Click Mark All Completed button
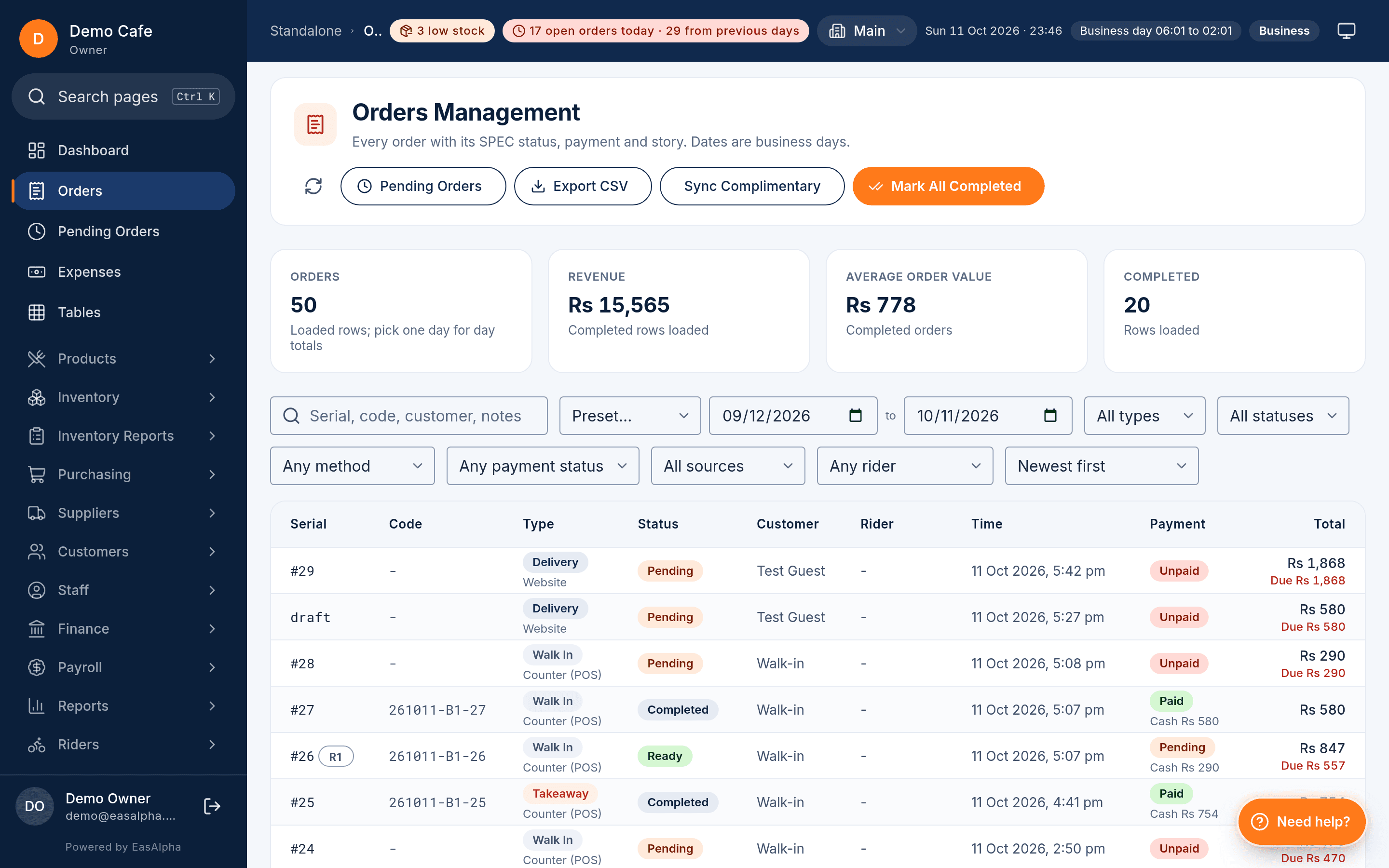Image resolution: width=1389 pixels, height=868 pixels. 948,186
